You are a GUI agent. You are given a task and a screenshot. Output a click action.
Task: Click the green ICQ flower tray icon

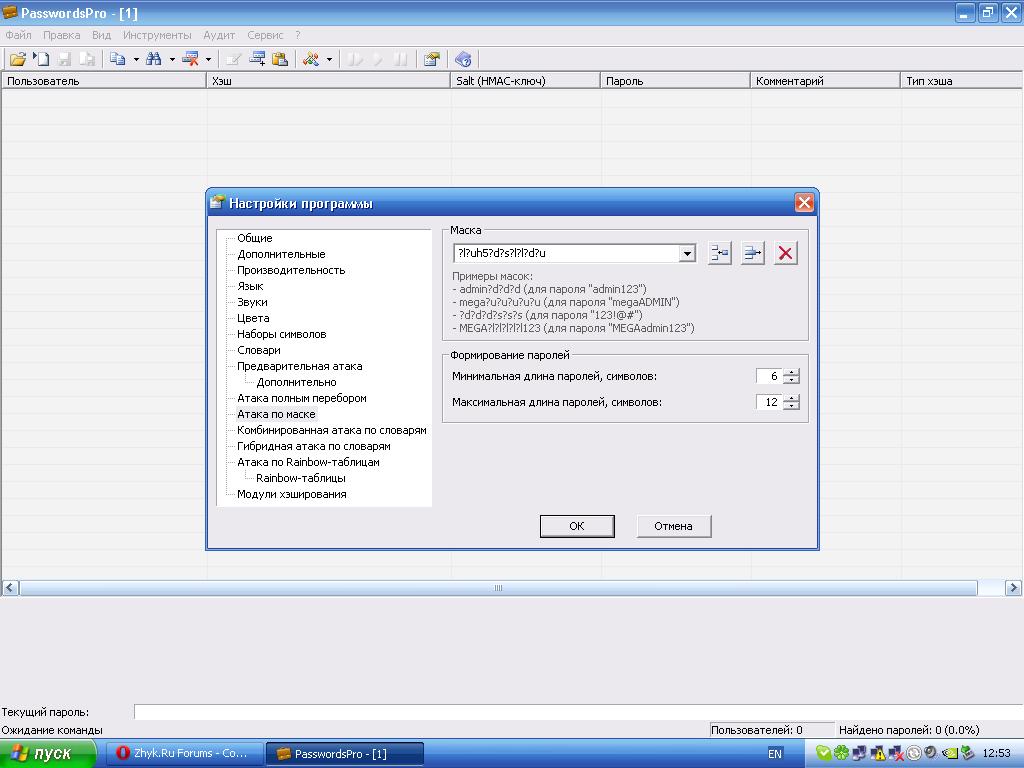point(842,753)
